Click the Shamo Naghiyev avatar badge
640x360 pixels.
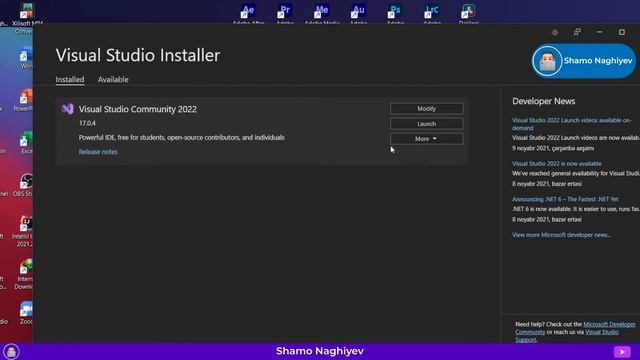point(584,61)
